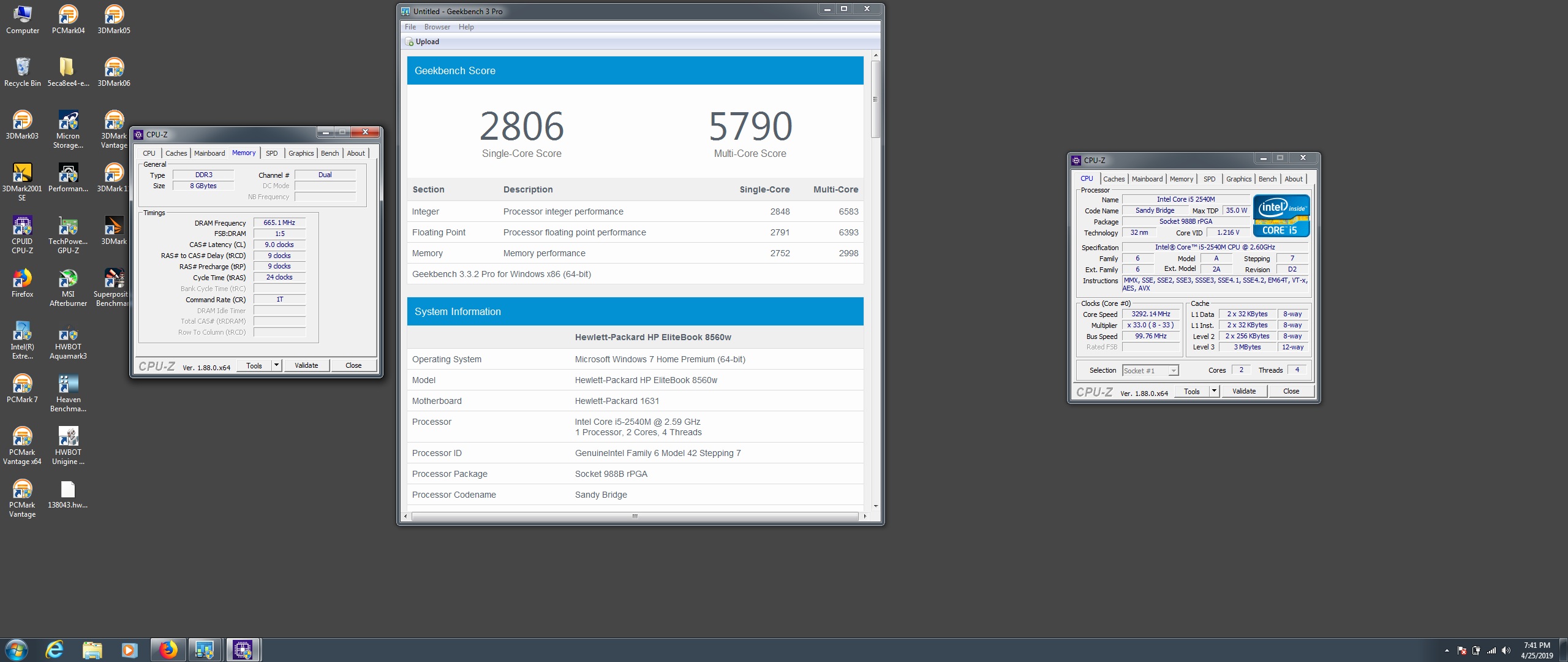Launch TechPowerUp GPU-Z desktop icon
The width and height of the screenshot is (1568, 662).
68,235
